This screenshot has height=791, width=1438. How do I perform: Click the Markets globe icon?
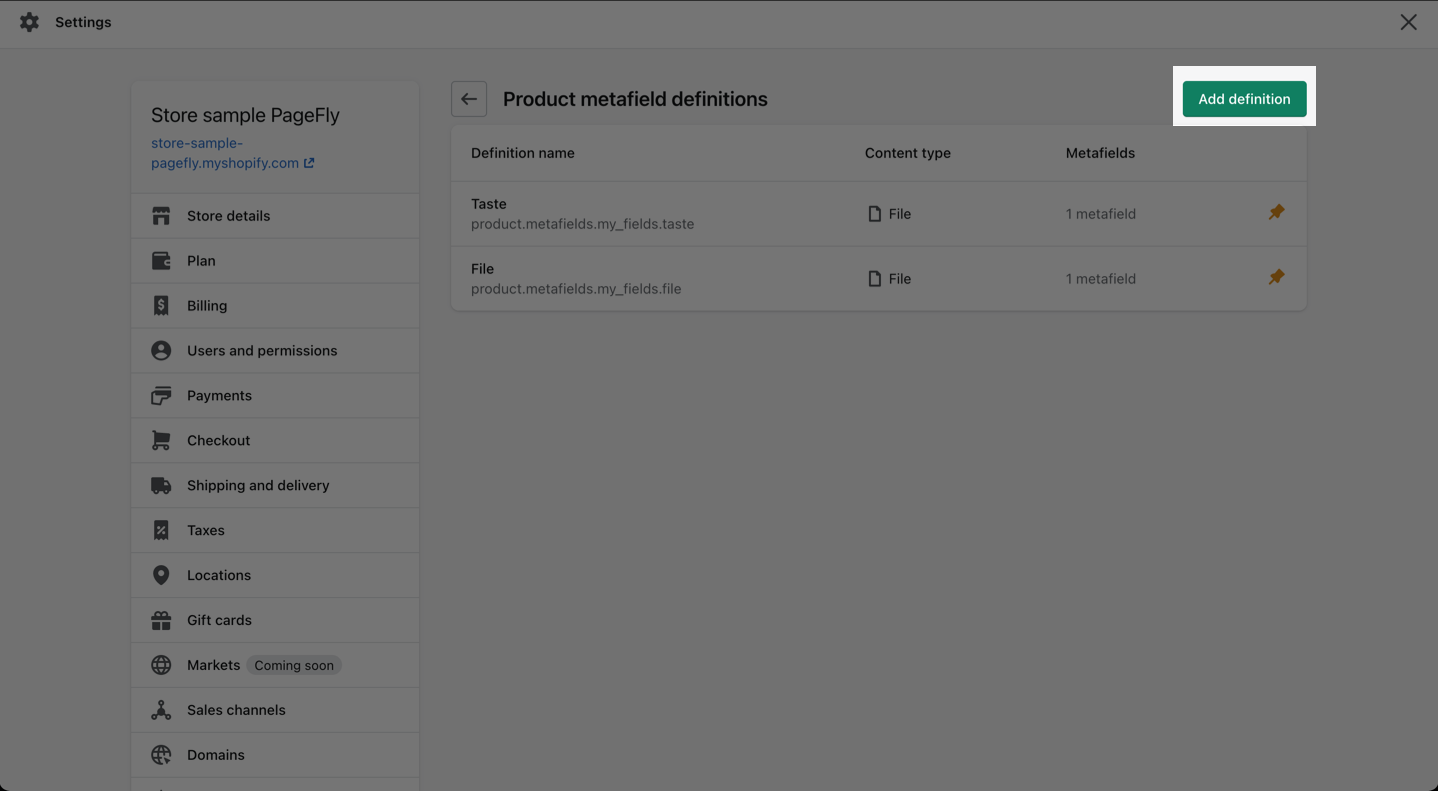161,665
